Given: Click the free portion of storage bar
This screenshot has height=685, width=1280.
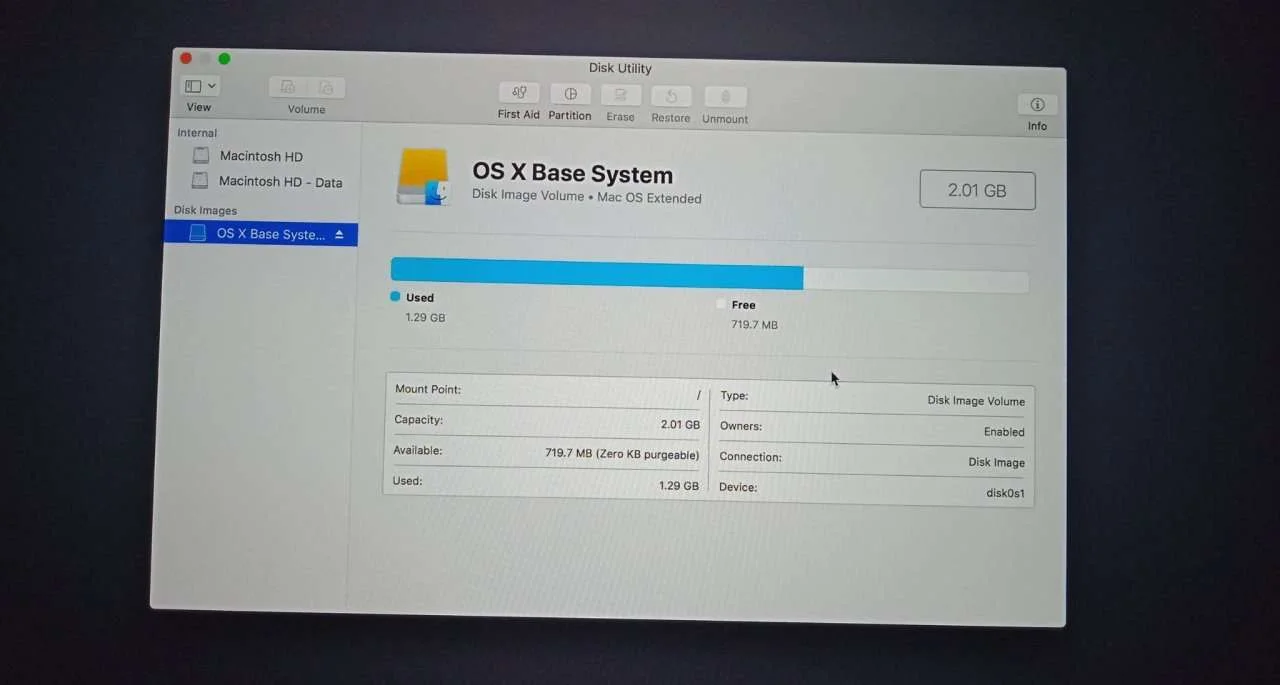Looking at the screenshot, I should click(916, 280).
